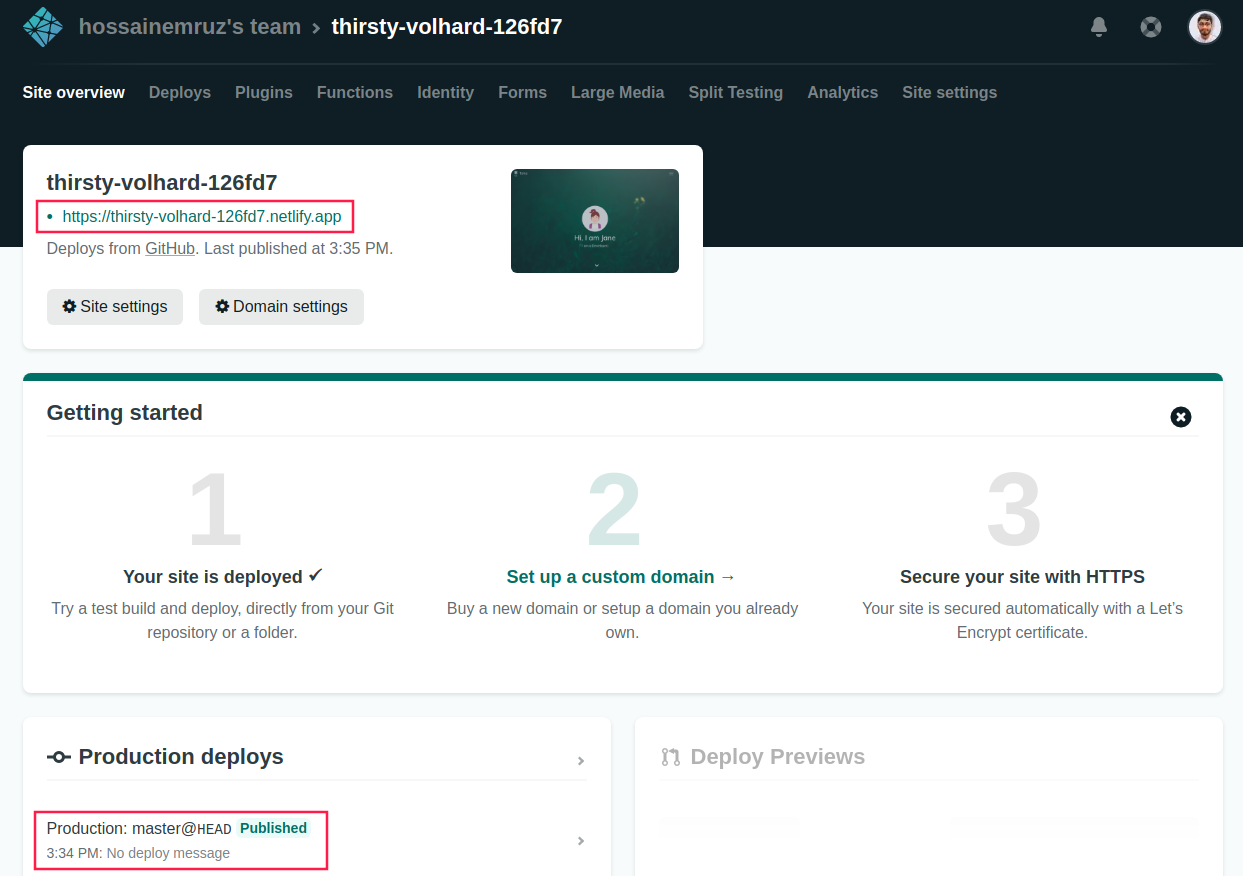This screenshot has height=876, width=1243.
Task: Open the notifications bell
Action: click(1099, 27)
